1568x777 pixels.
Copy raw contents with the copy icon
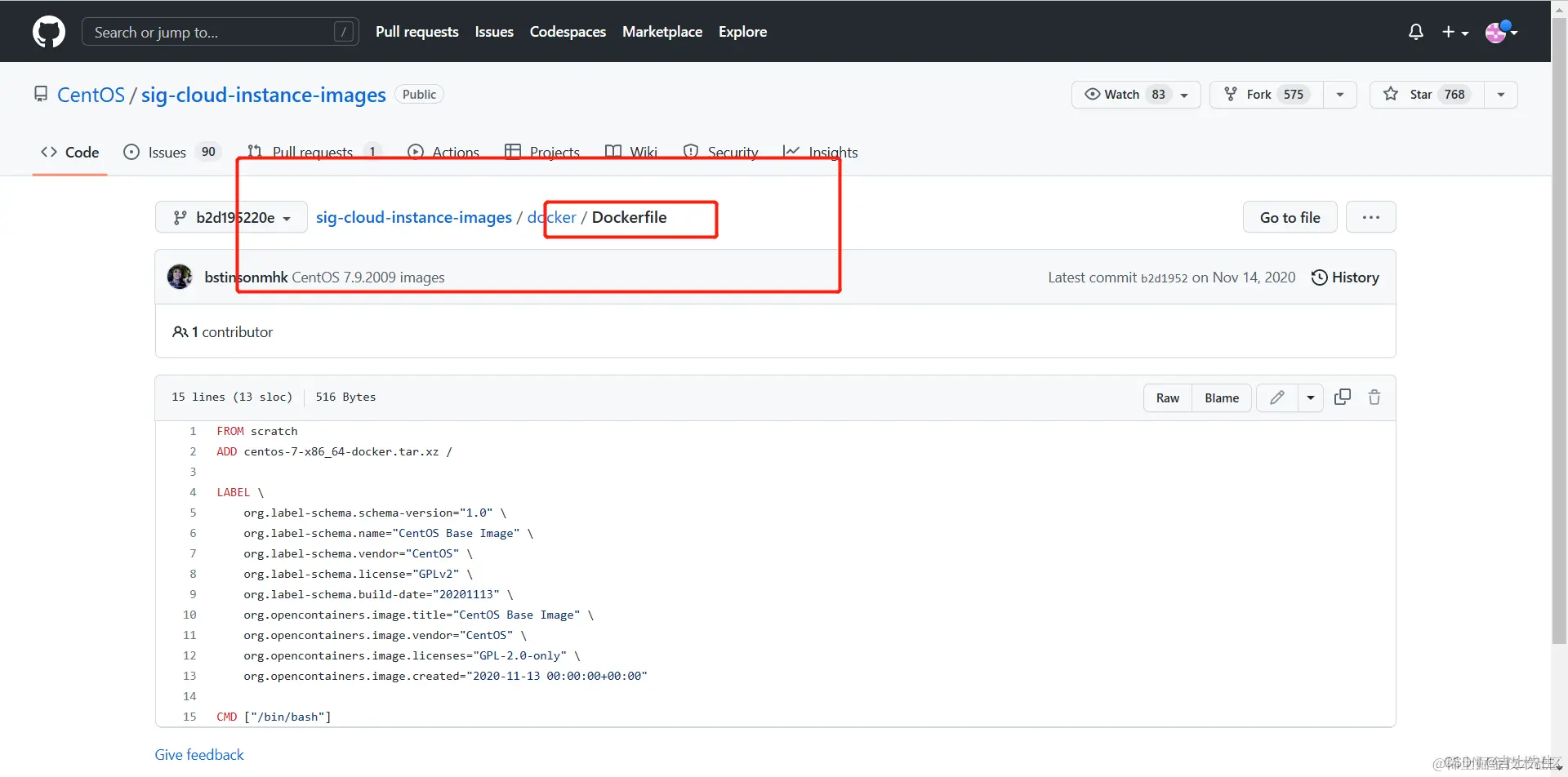click(x=1343, y=397)
